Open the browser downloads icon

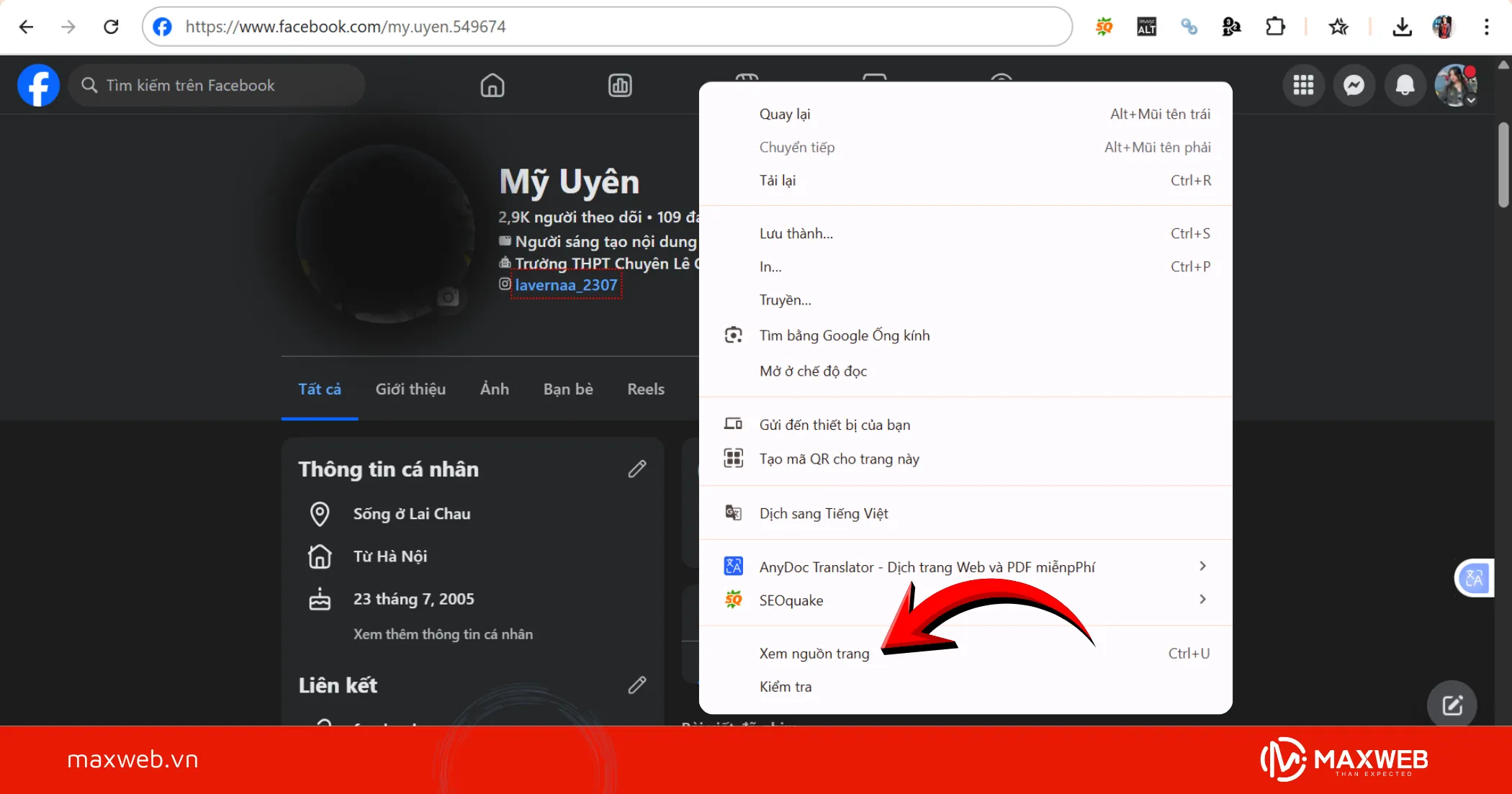pyautogui.click(x=1401, y=27)
